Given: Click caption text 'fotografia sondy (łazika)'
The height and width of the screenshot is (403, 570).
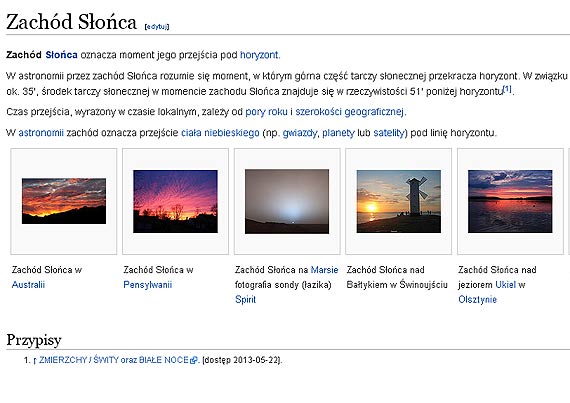Looking at the screenshot, I should click(283, 285).
